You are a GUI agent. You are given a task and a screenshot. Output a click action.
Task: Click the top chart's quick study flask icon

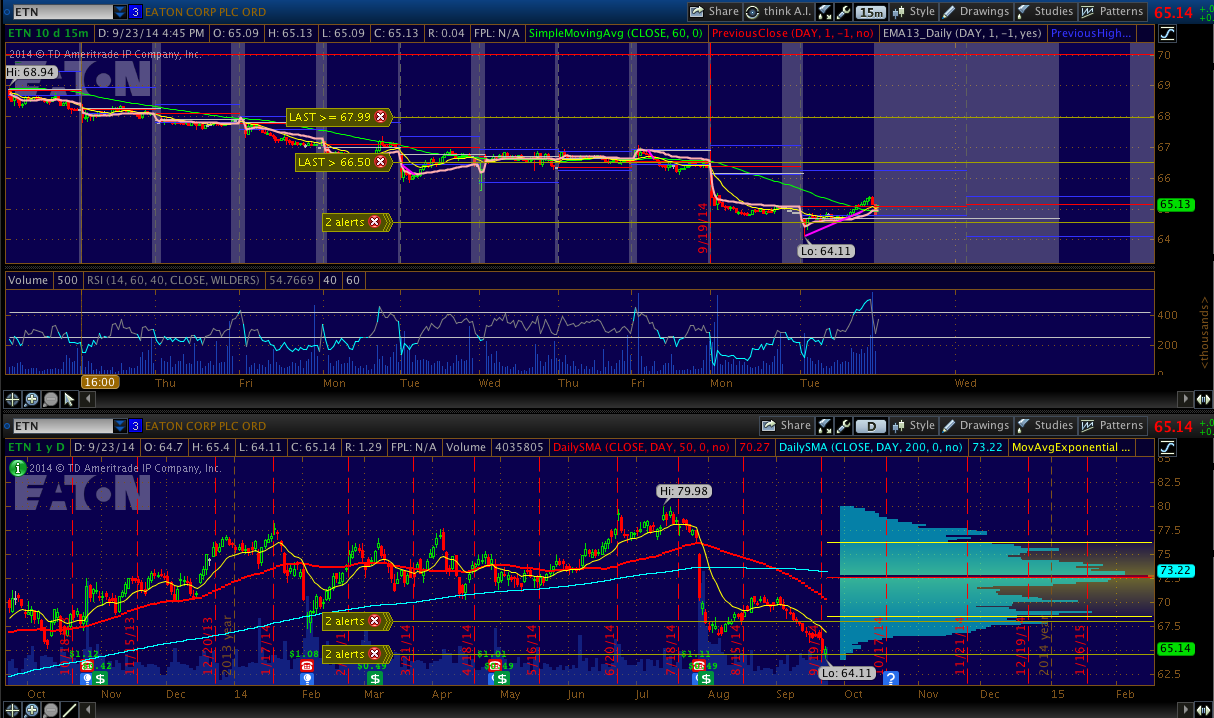tap(825, 12)
